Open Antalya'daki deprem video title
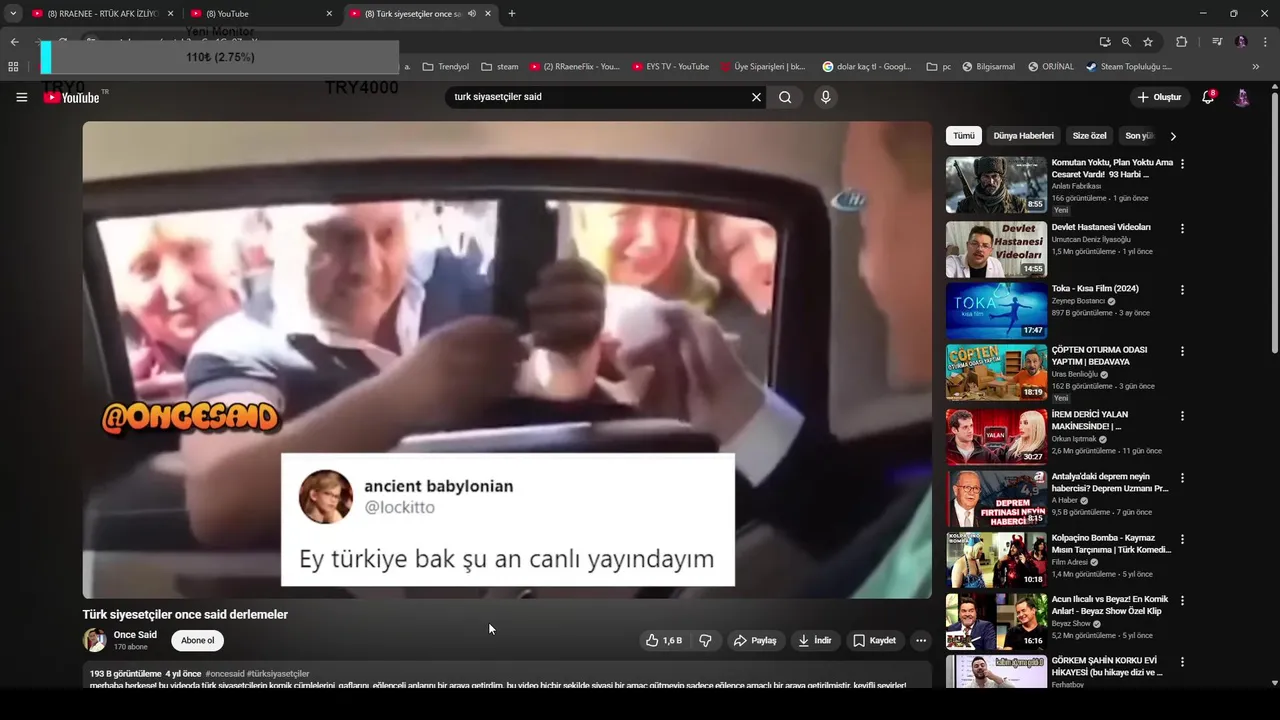The image size is (1280, 720). point(1110,482)
